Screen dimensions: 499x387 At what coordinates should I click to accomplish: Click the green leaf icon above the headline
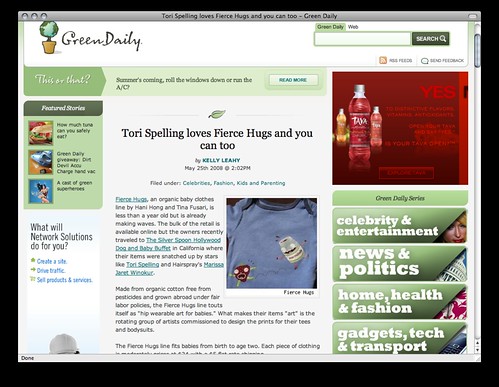click(217, 114)
